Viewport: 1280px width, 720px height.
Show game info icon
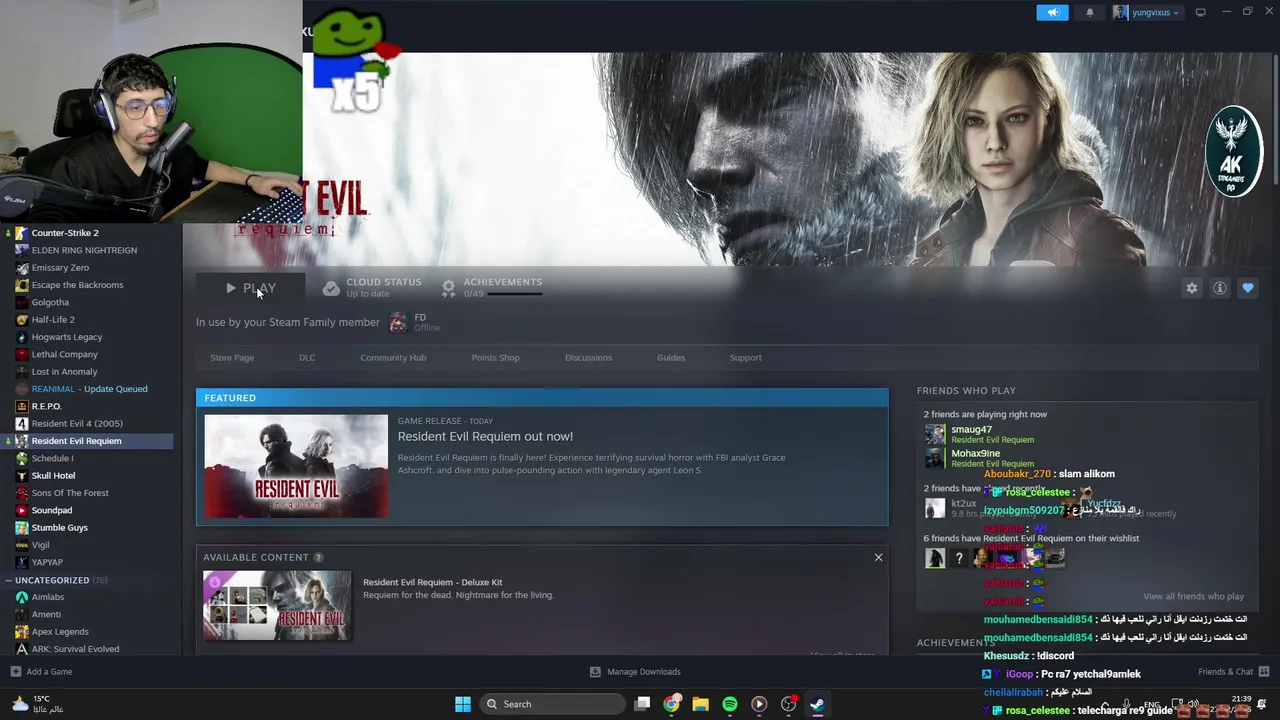(x=1219, y=288)
